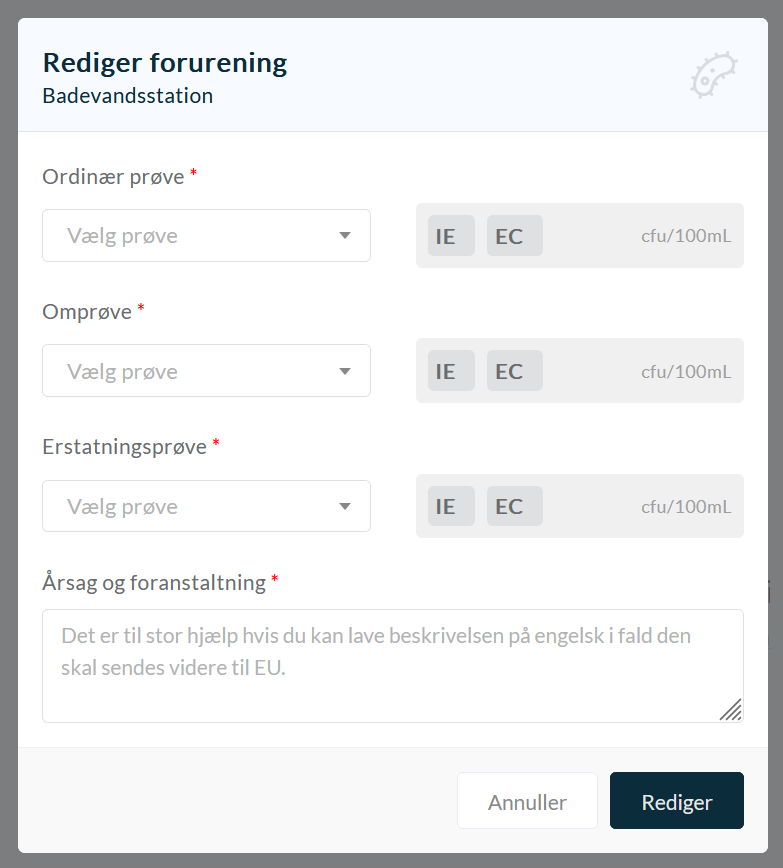
Task: Select the IE badge in the Omprøve row
Action: tap(451, 370)
